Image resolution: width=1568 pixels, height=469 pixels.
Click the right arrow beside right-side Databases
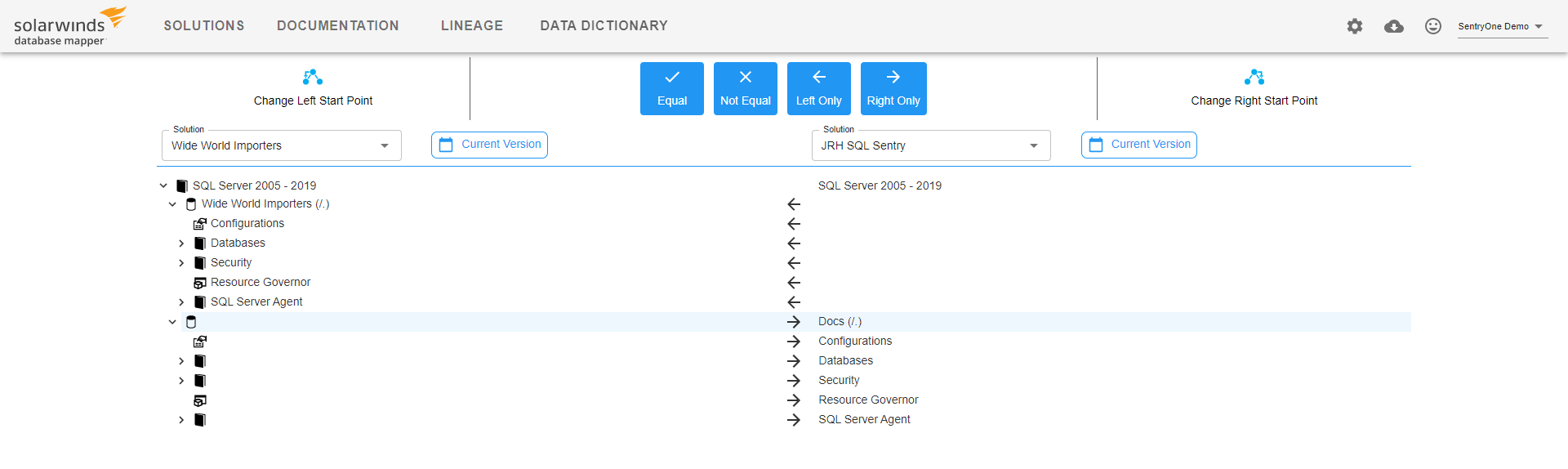click(794, 361)
